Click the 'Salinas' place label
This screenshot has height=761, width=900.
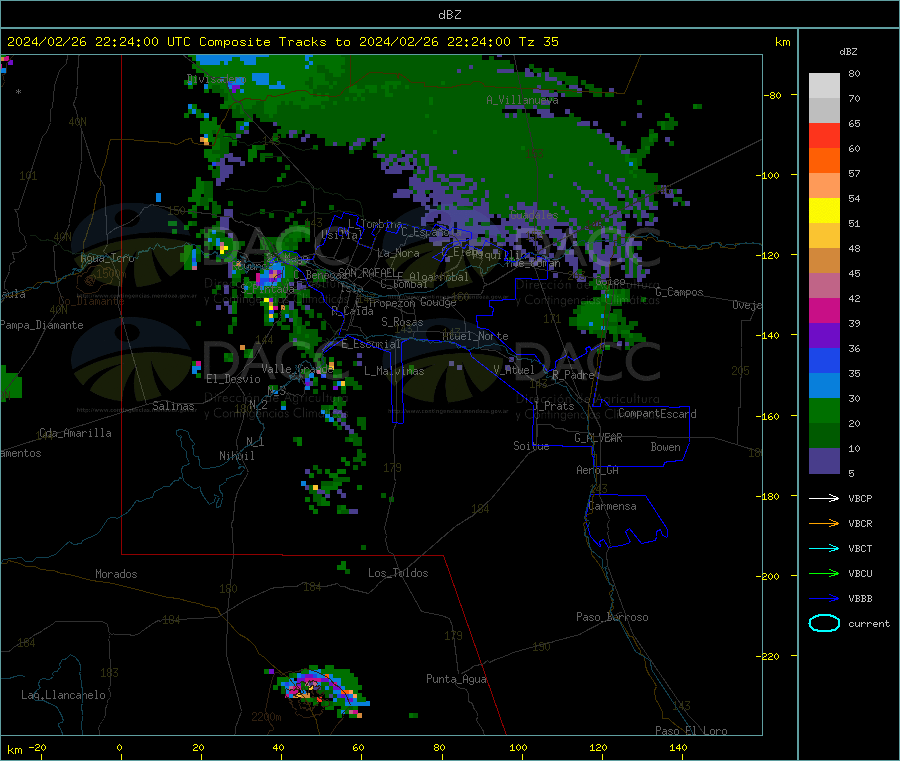(x=173, y=406)
